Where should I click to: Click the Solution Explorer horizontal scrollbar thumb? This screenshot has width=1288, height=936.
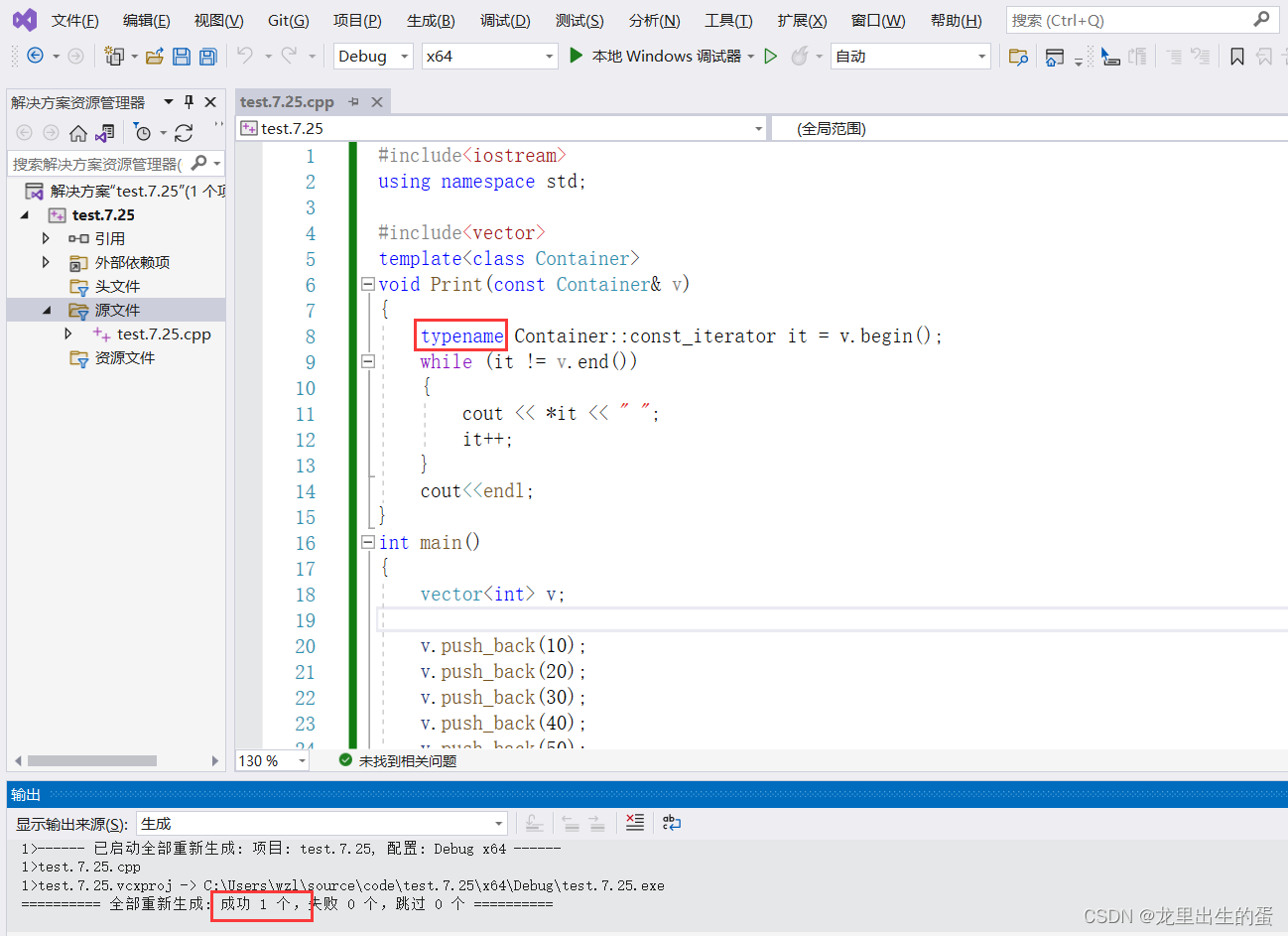(92, 761)
